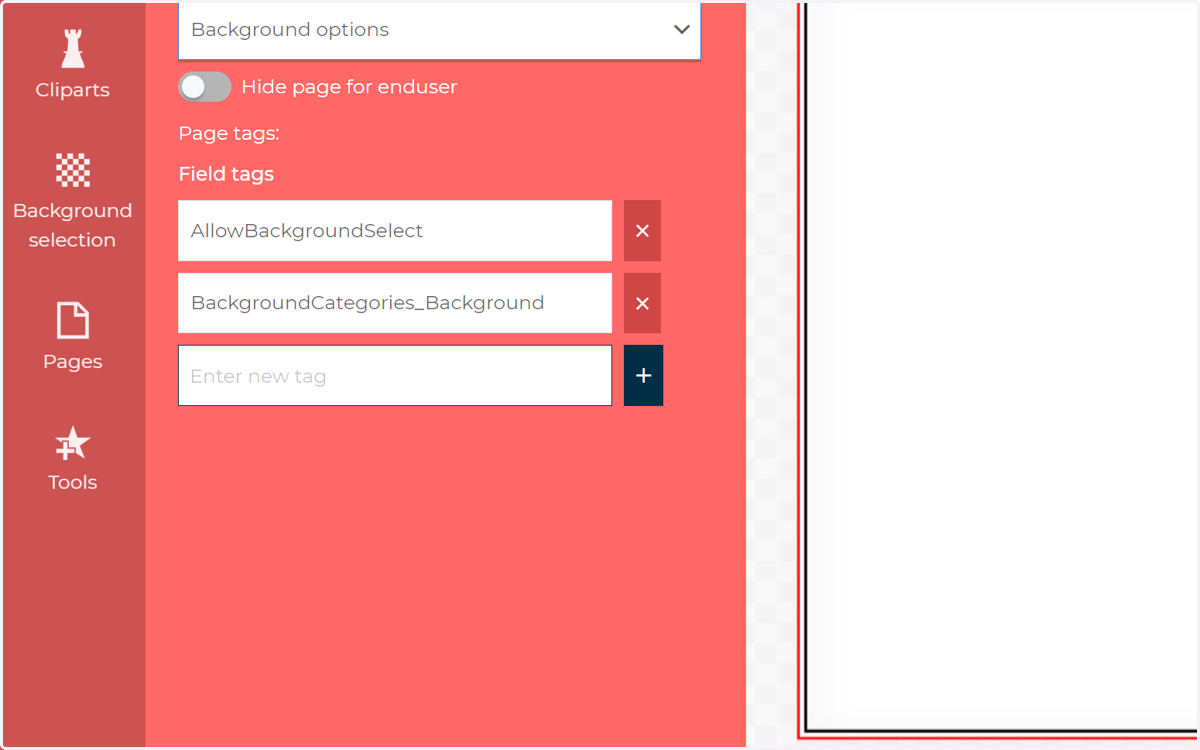Click the Enter new tag field
The width and height of the screenshot is (1200, 750).
click(395, 376)
